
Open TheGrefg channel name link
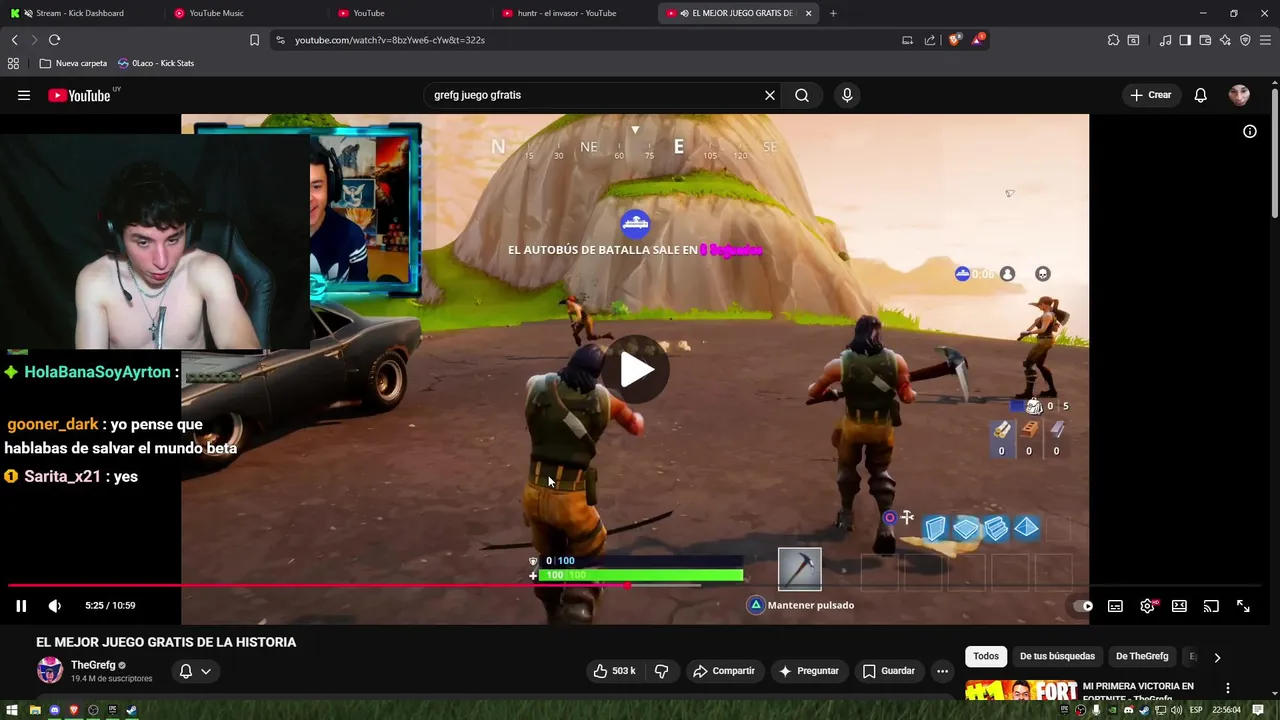(93, 665)
